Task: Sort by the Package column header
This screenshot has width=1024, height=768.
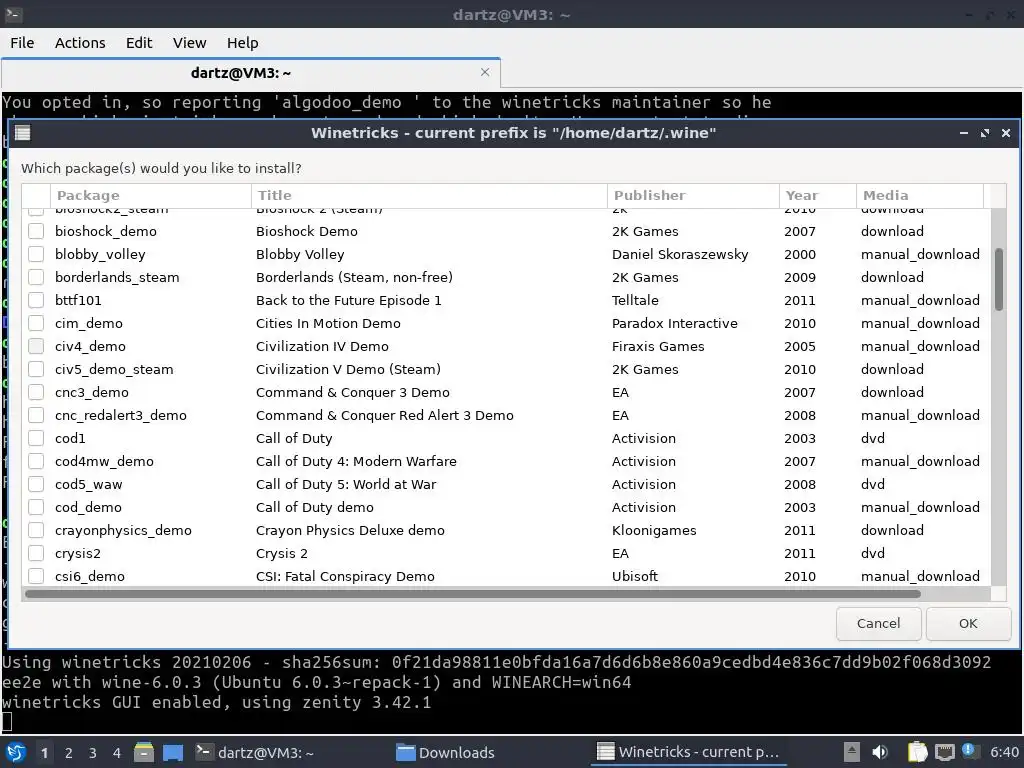Action: (x=151, y=195)
